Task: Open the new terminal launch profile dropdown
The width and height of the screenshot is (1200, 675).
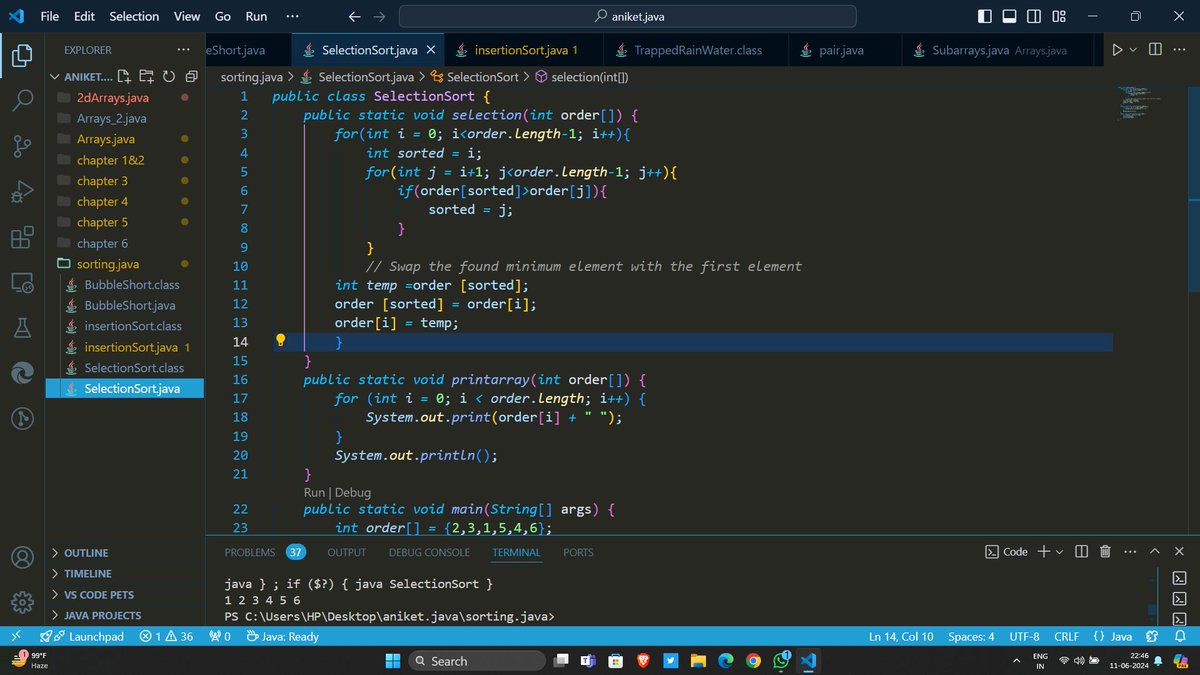Action: (x=1059, y=551)
